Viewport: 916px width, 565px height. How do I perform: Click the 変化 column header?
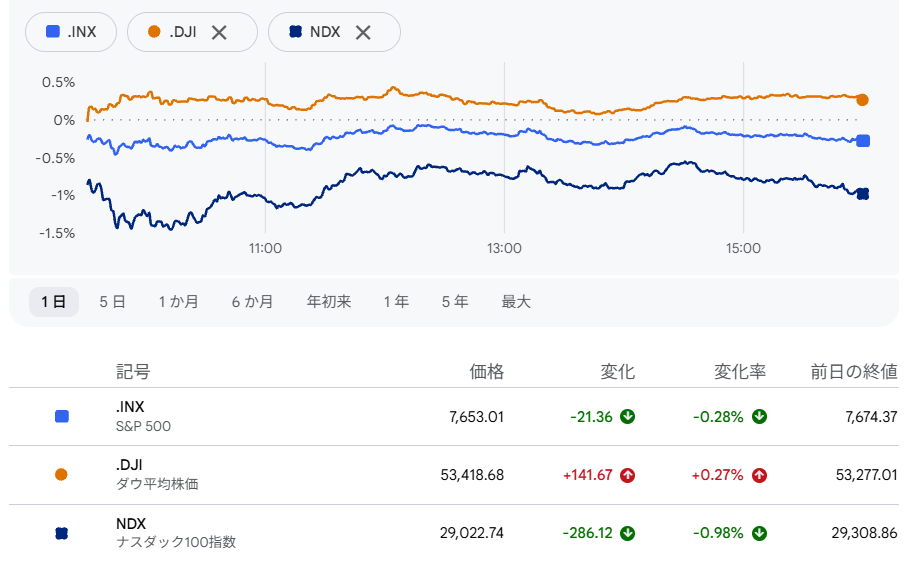click(617, 372)
